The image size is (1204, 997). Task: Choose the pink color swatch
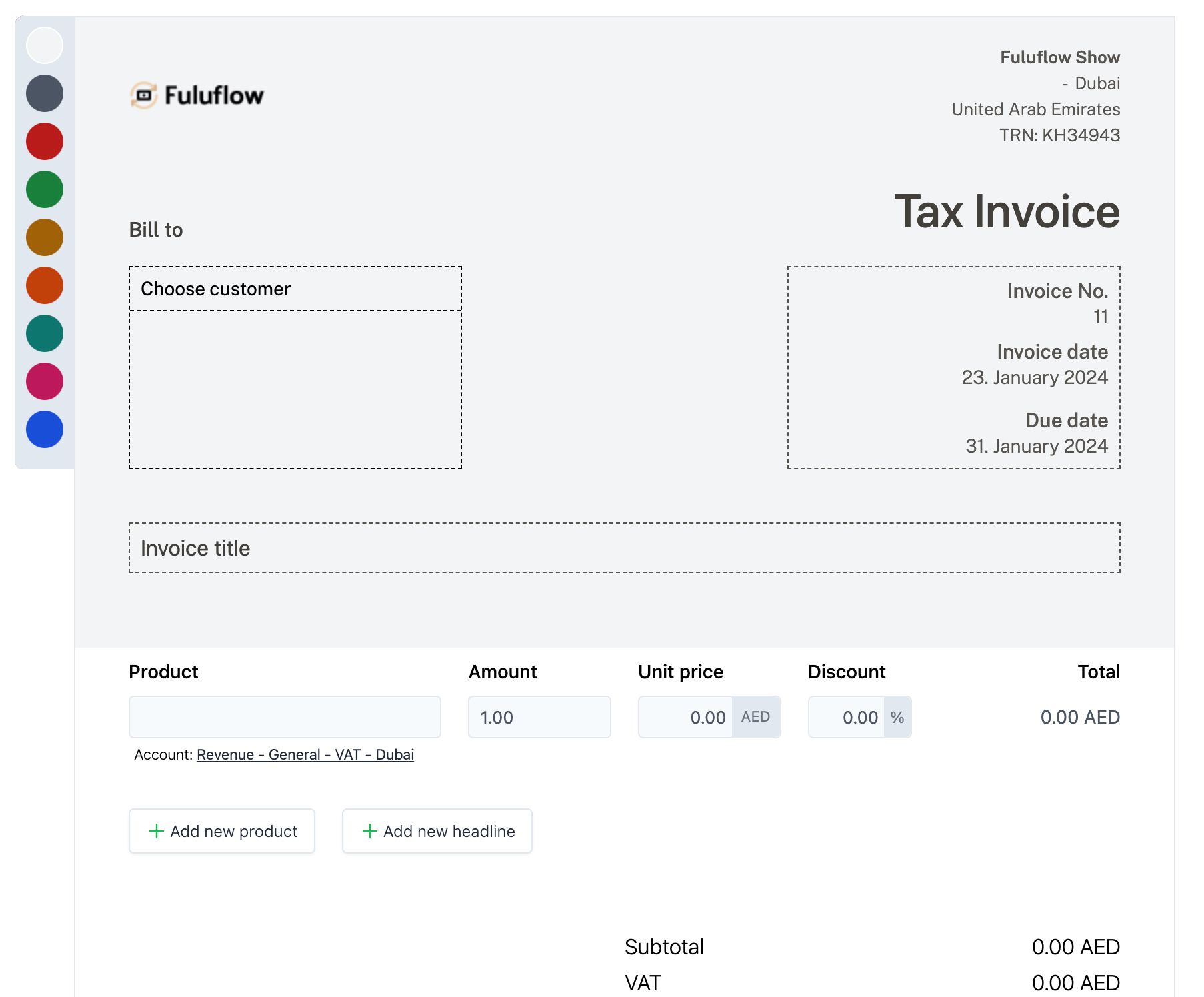45,381
